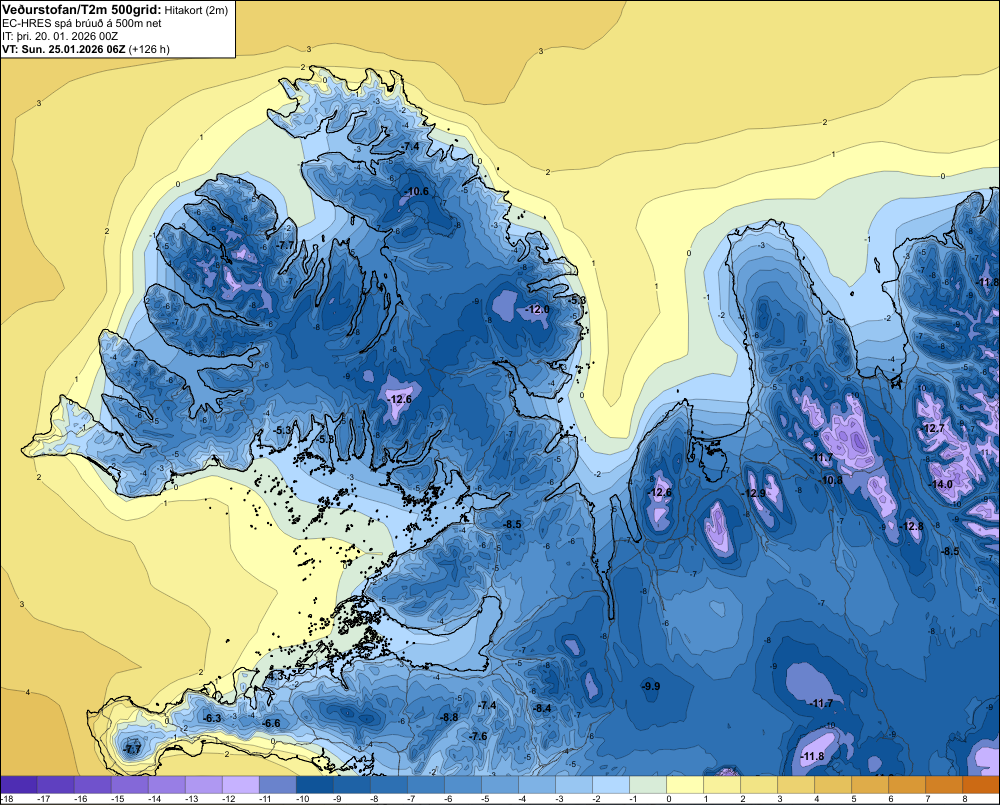
Task: Click the legend color between 3 and 4
Action: click(795, 785)
